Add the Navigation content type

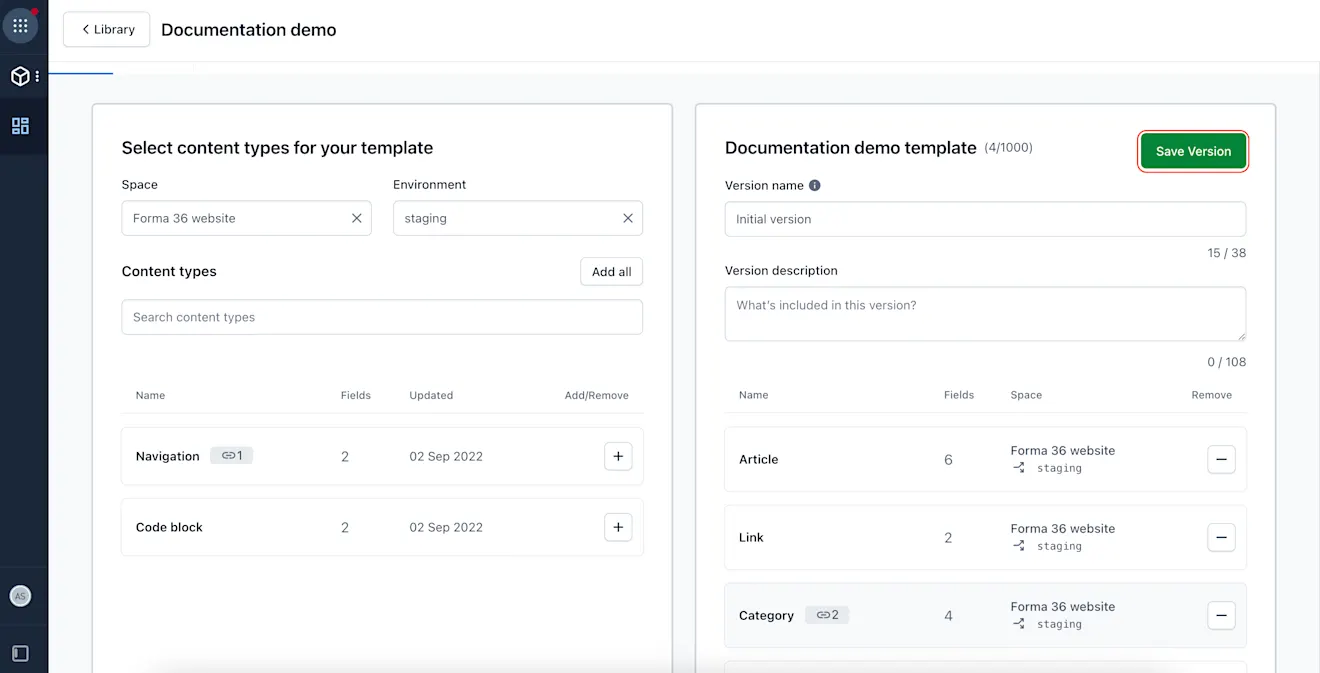(618, 456)
